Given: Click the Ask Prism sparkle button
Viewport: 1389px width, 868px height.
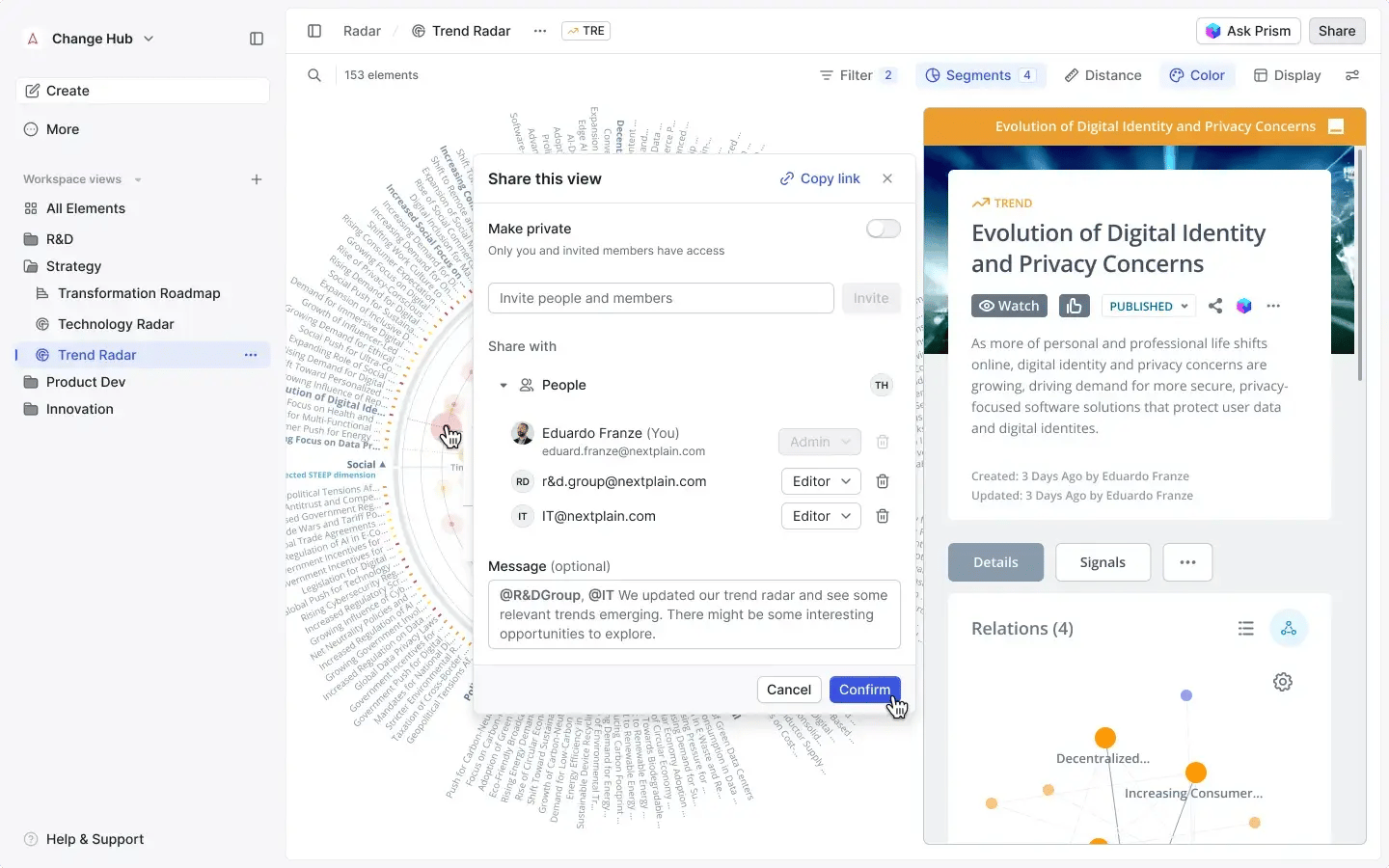Looking at the screenshot, I should pos(1248,31).
